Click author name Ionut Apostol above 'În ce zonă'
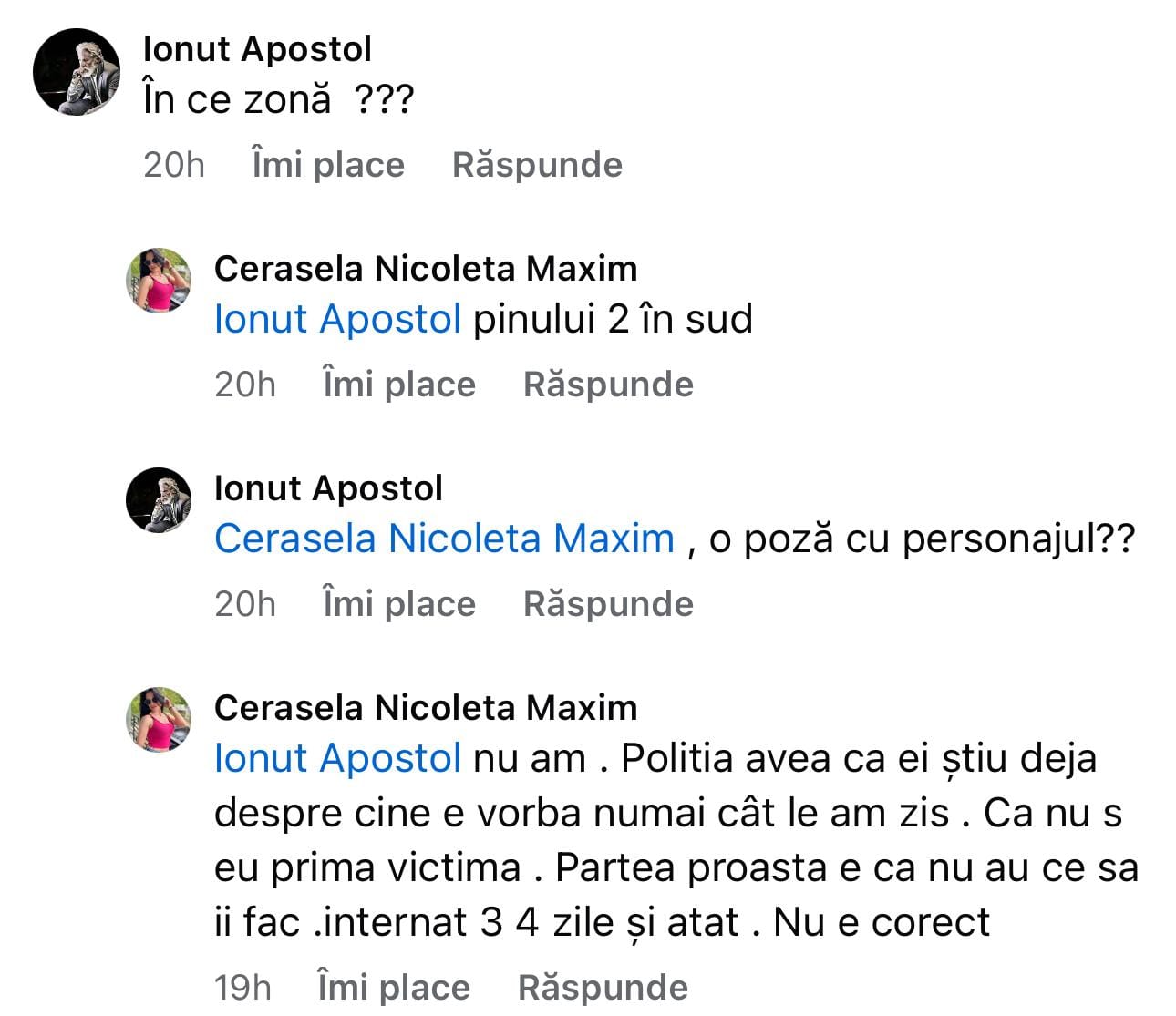 click(257, 49)
